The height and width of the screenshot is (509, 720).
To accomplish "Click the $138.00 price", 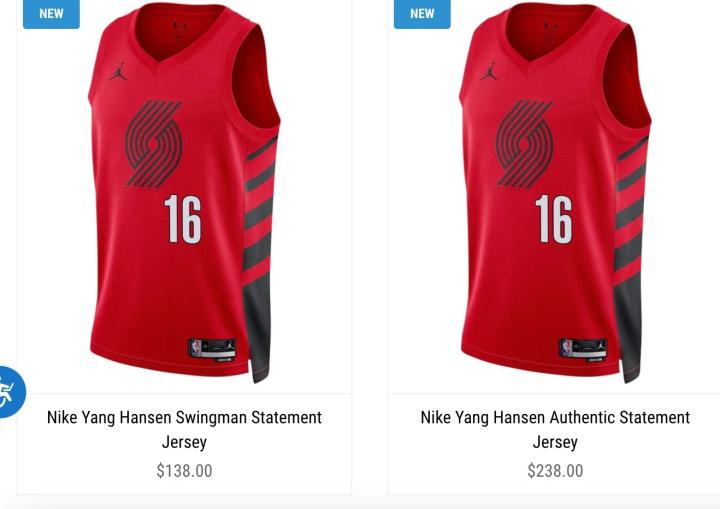I will tap(184, 471).
